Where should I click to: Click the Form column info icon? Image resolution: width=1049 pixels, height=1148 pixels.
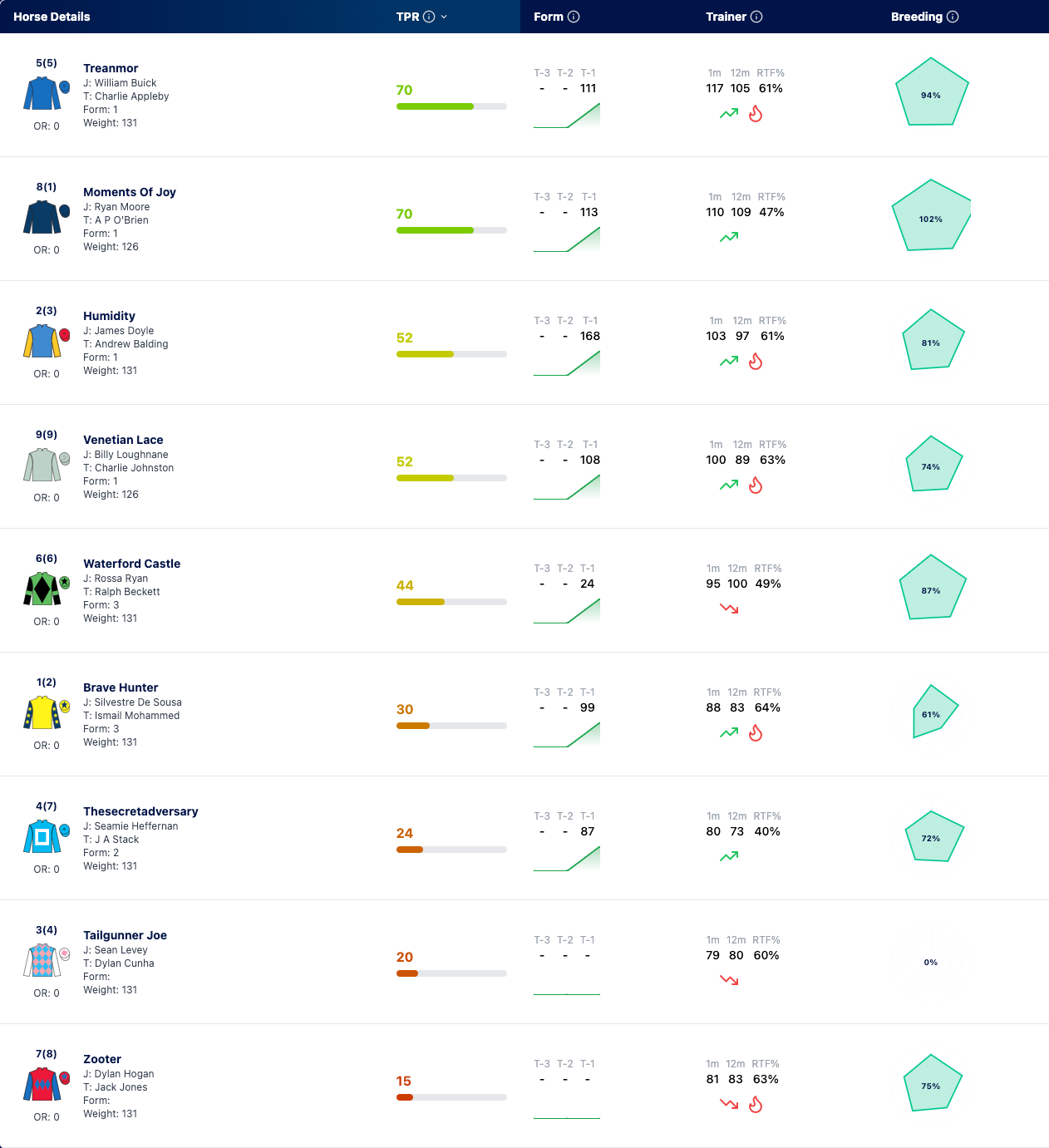click(574, 17)
